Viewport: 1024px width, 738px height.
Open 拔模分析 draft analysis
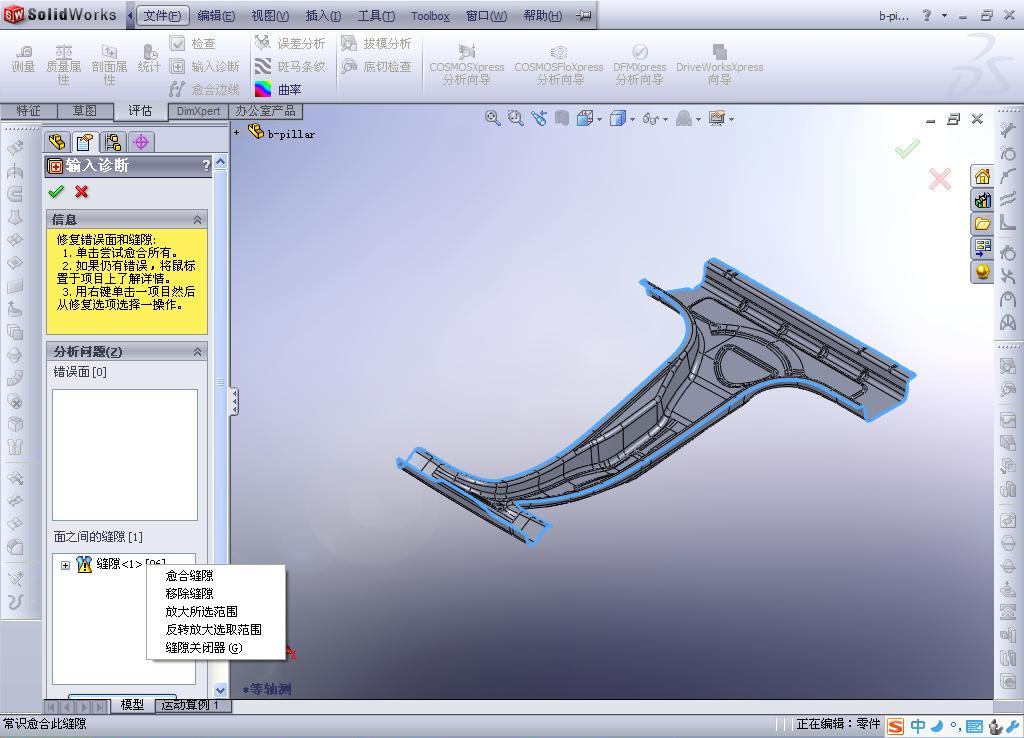tap(376, 44)
